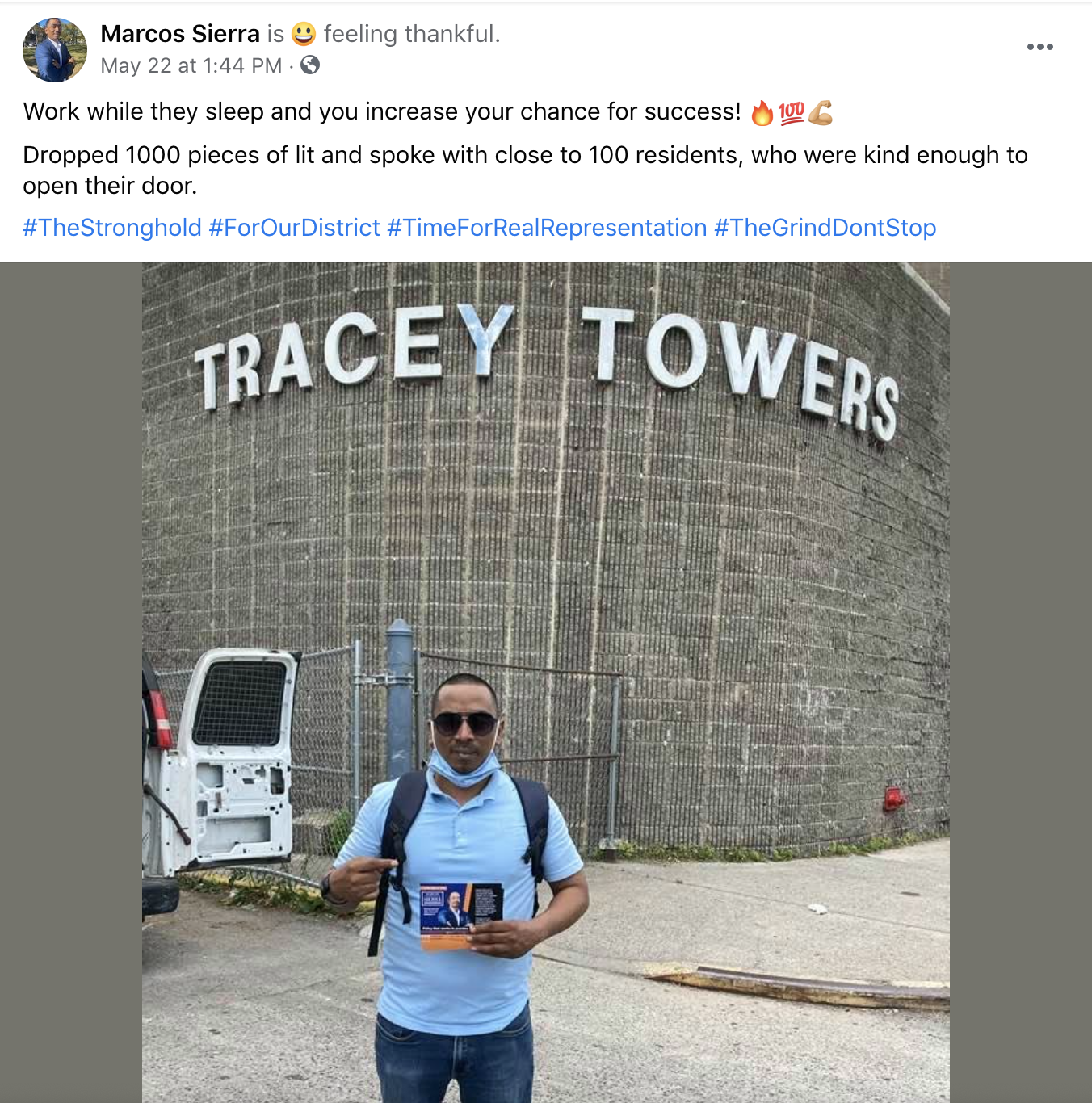Open the post options three-dot menu
The image size is (1092, 1103).
[x=1039, y=47]
